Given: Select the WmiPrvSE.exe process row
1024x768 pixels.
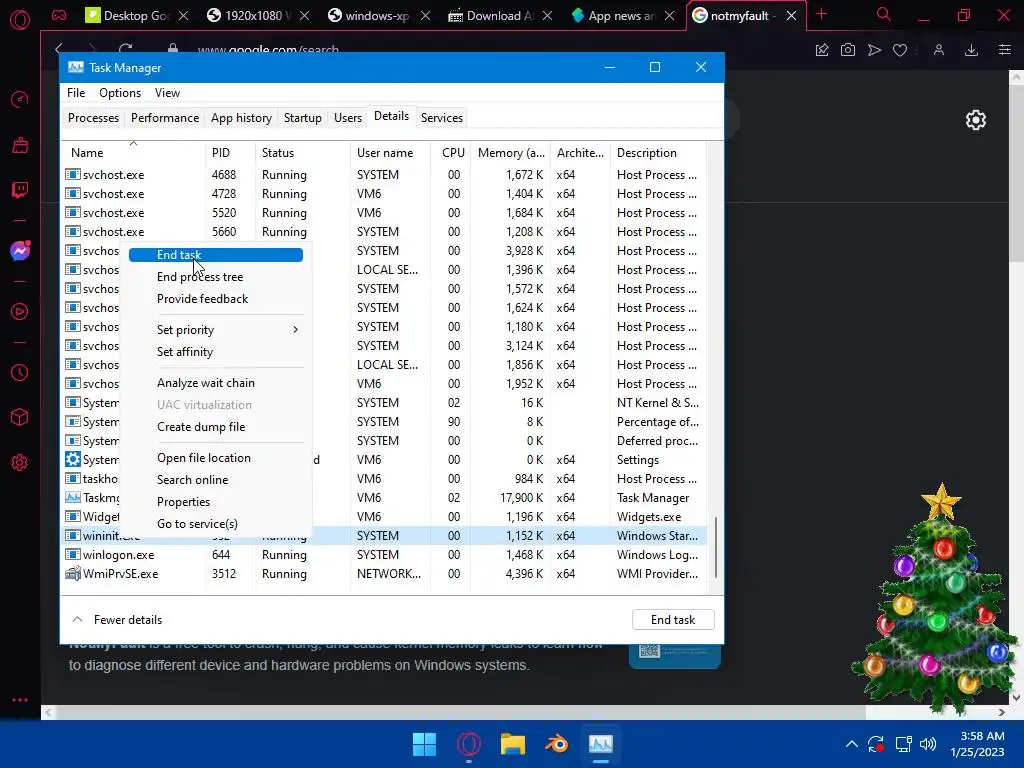Looking at the screenshot, I should click(x=385, y=574).
